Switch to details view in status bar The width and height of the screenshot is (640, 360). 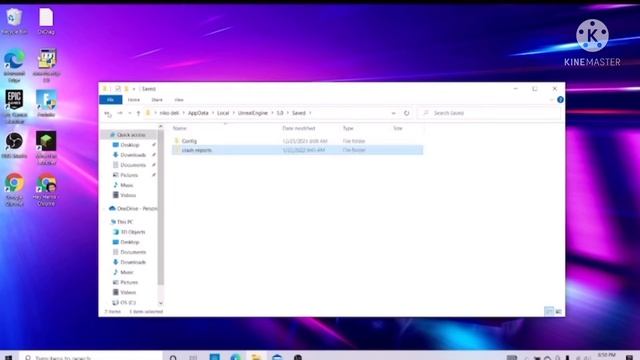coord(549,311)
